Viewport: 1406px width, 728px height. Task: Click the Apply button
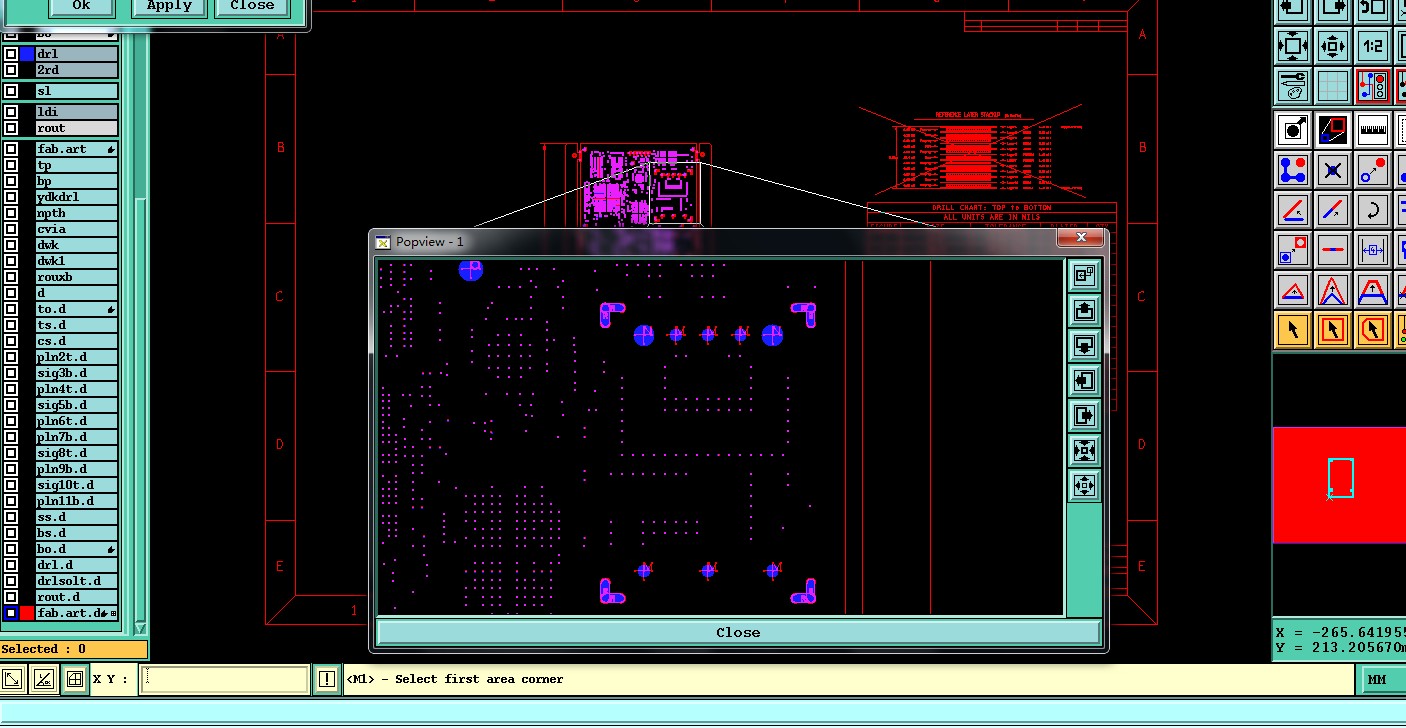click(169, 6)
